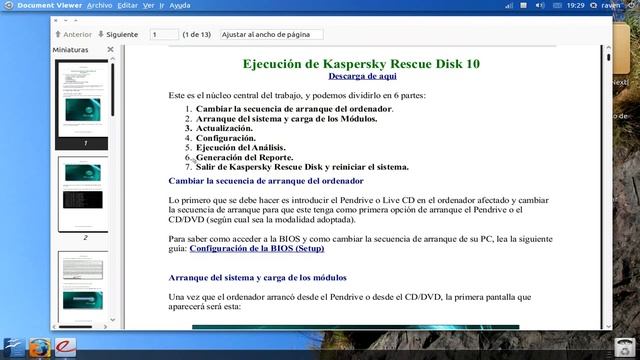Open the Editar menu

[127, 5]
